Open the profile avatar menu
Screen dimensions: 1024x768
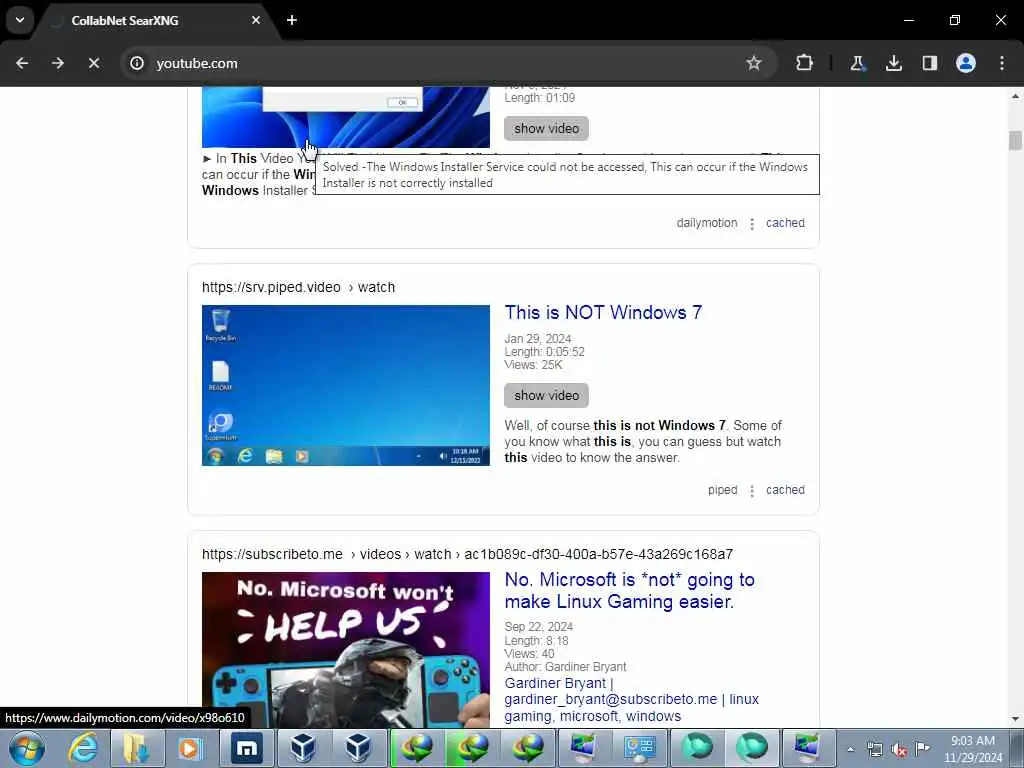[966, 63]
